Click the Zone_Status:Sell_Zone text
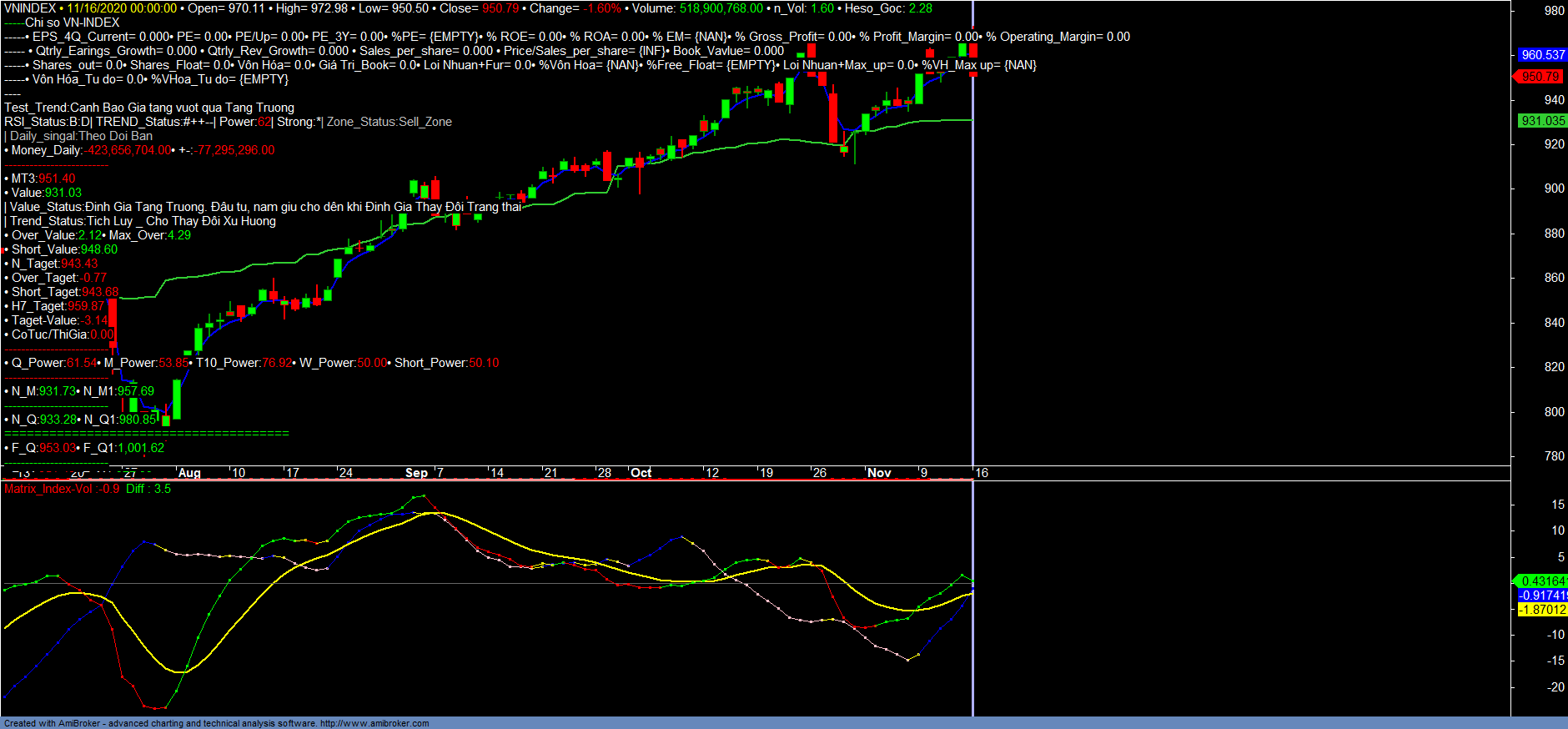1568x729 pixels. [x=389, y=122]
